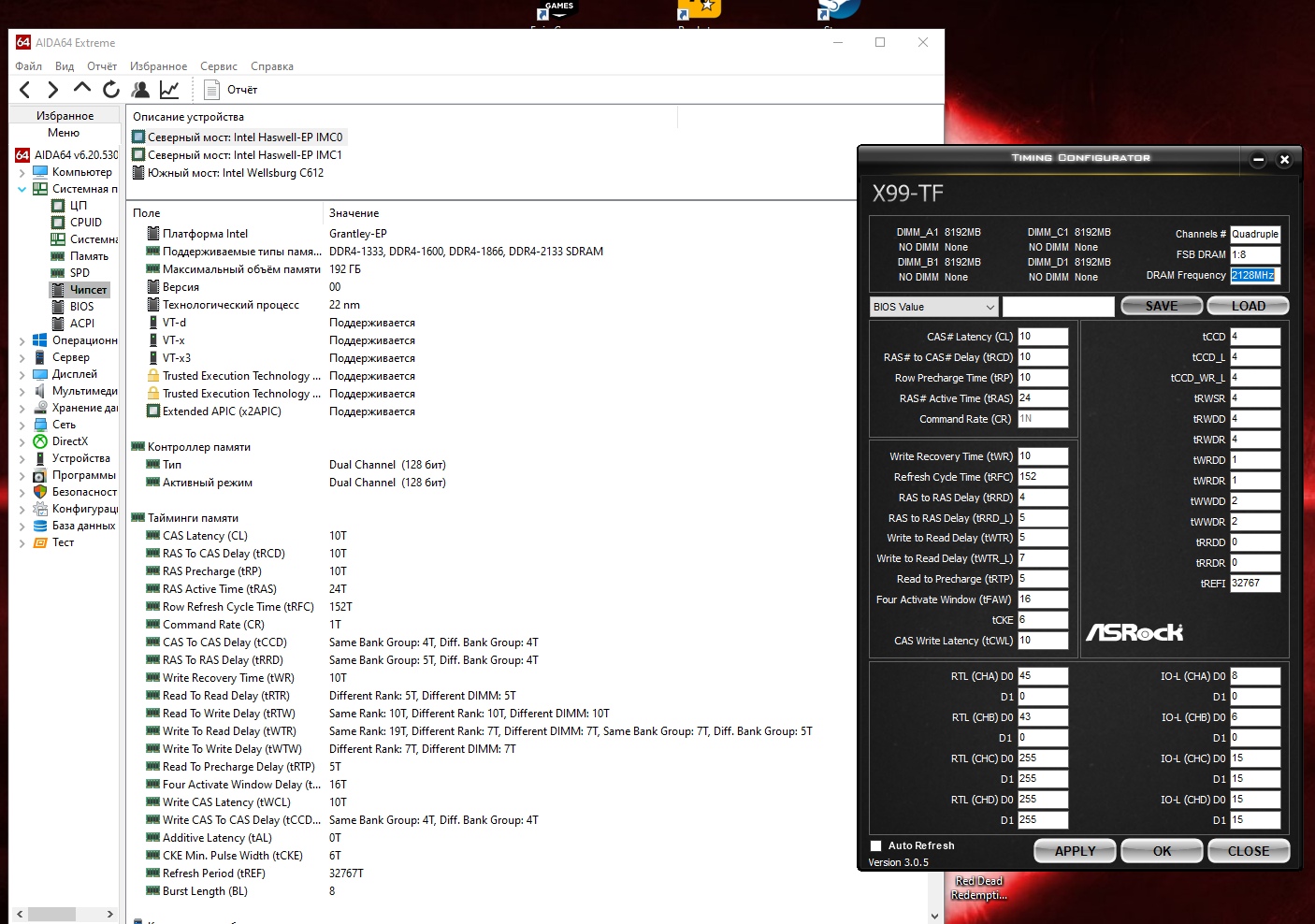Open the Вид menu
The image size is (1315, 924).
click(65, 66)
